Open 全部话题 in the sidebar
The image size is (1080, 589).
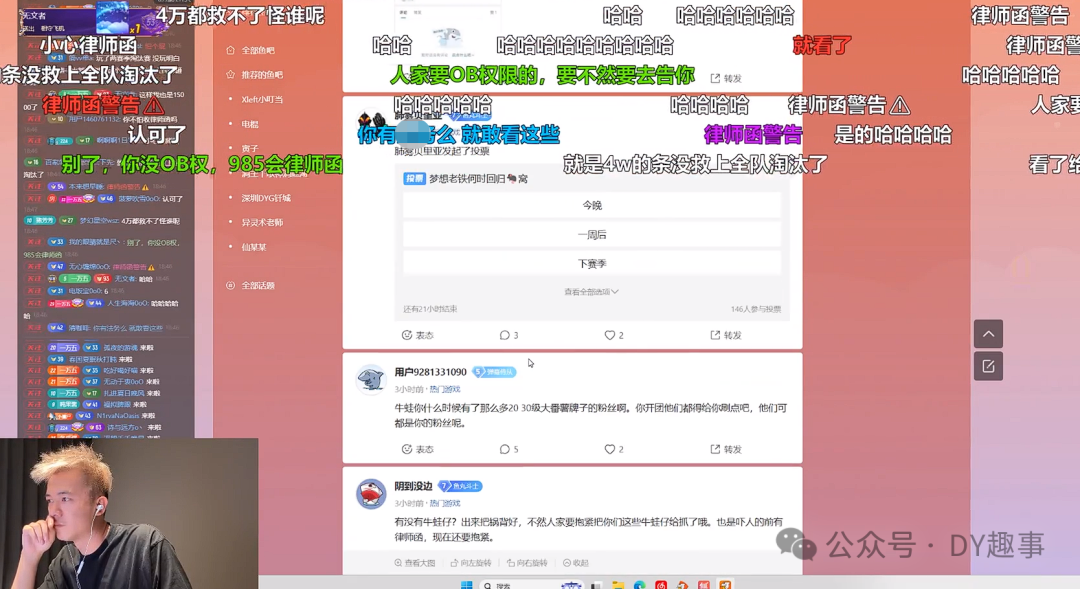tap(258, 285)
